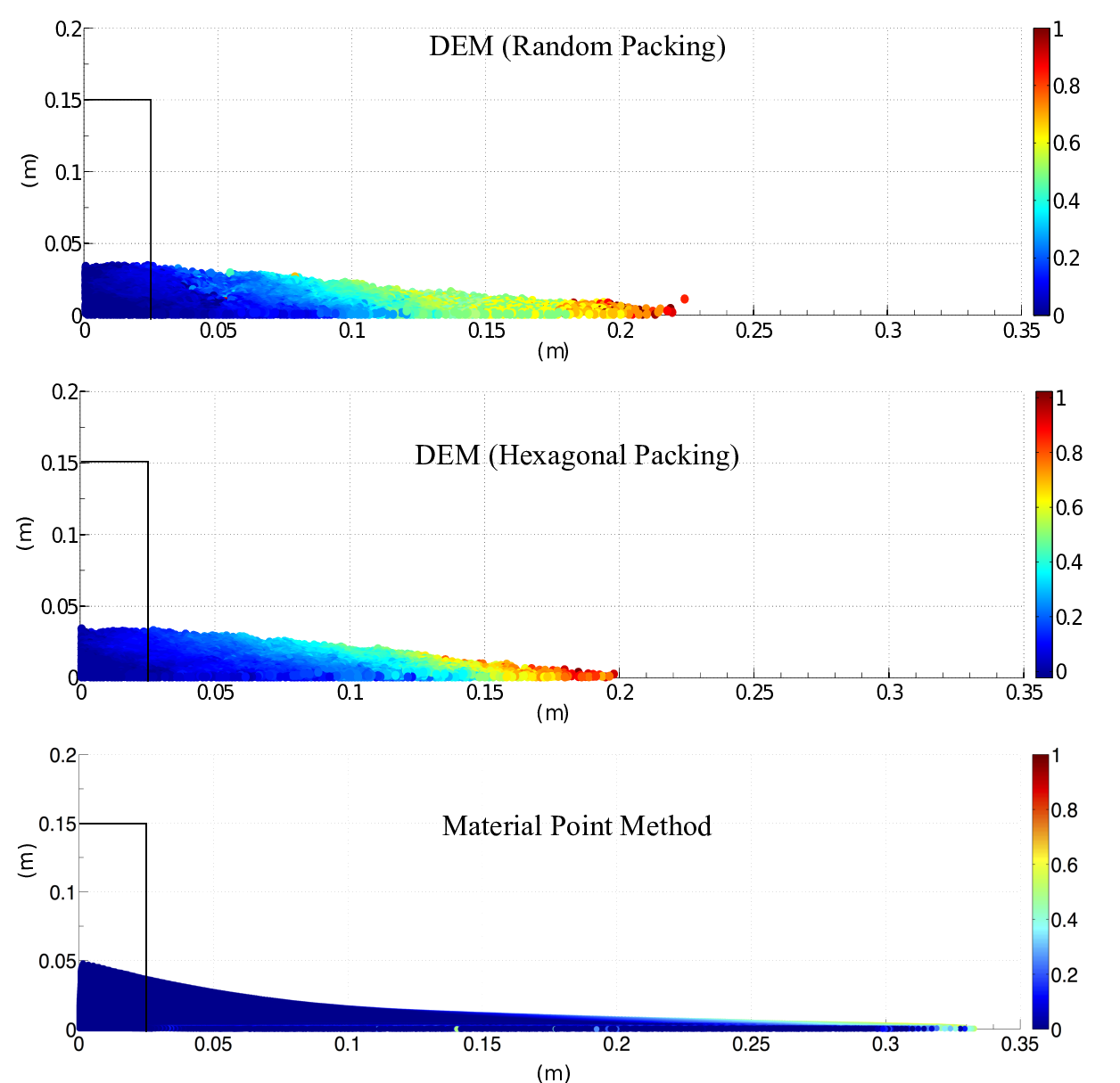Click the (m) x-axis label of bottom plot
Viewport: 1120px width, 1083px height.
tap(554, 1072)
